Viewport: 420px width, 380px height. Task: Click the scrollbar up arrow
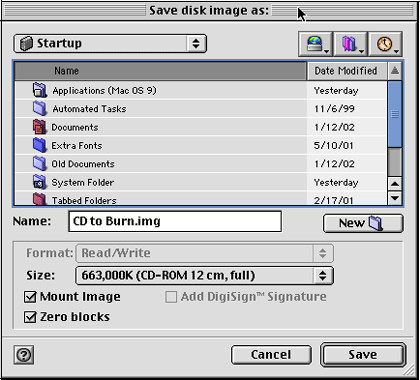point(395,183)
